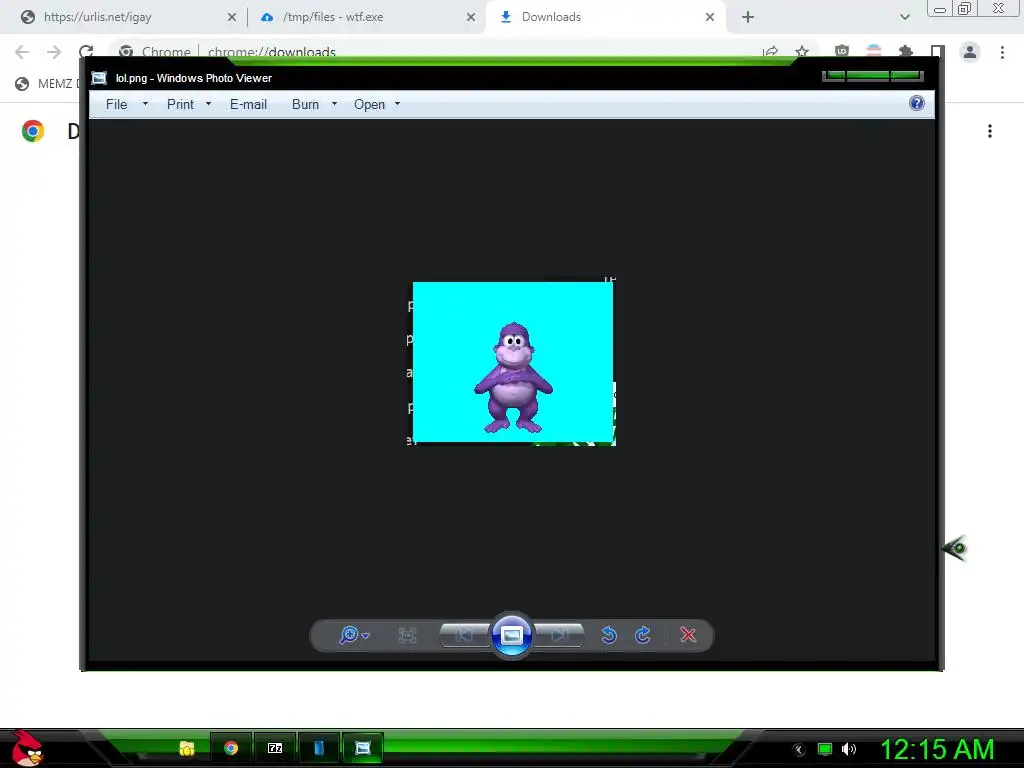Expand the Burn dropdown arrow
This screenshot has height=768, width=1024.
(334, 104)
